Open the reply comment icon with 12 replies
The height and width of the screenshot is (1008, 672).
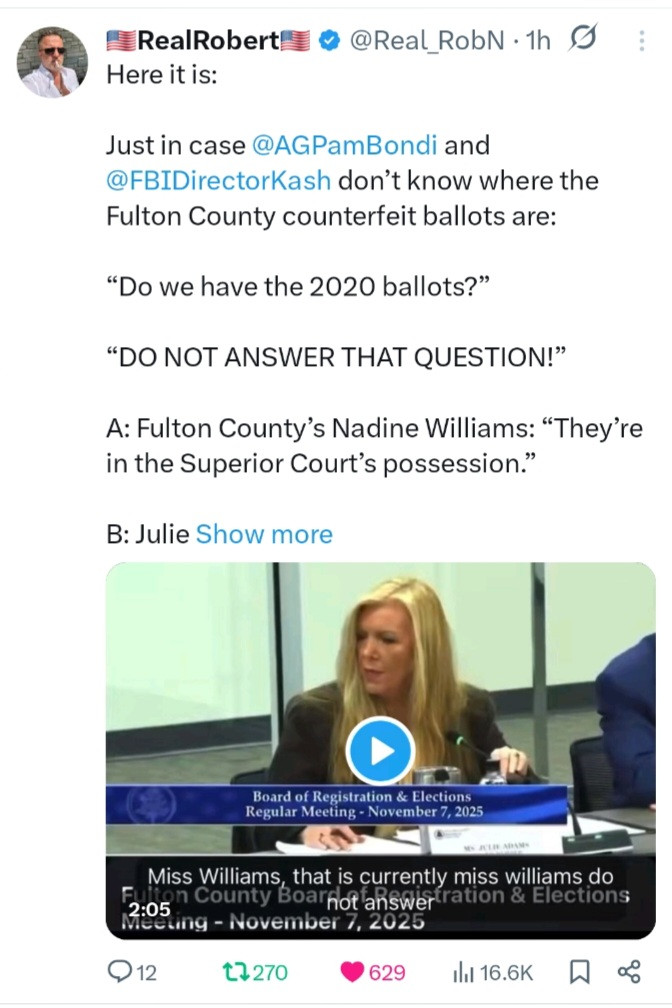pyautogui.click(x=119, y=971)
